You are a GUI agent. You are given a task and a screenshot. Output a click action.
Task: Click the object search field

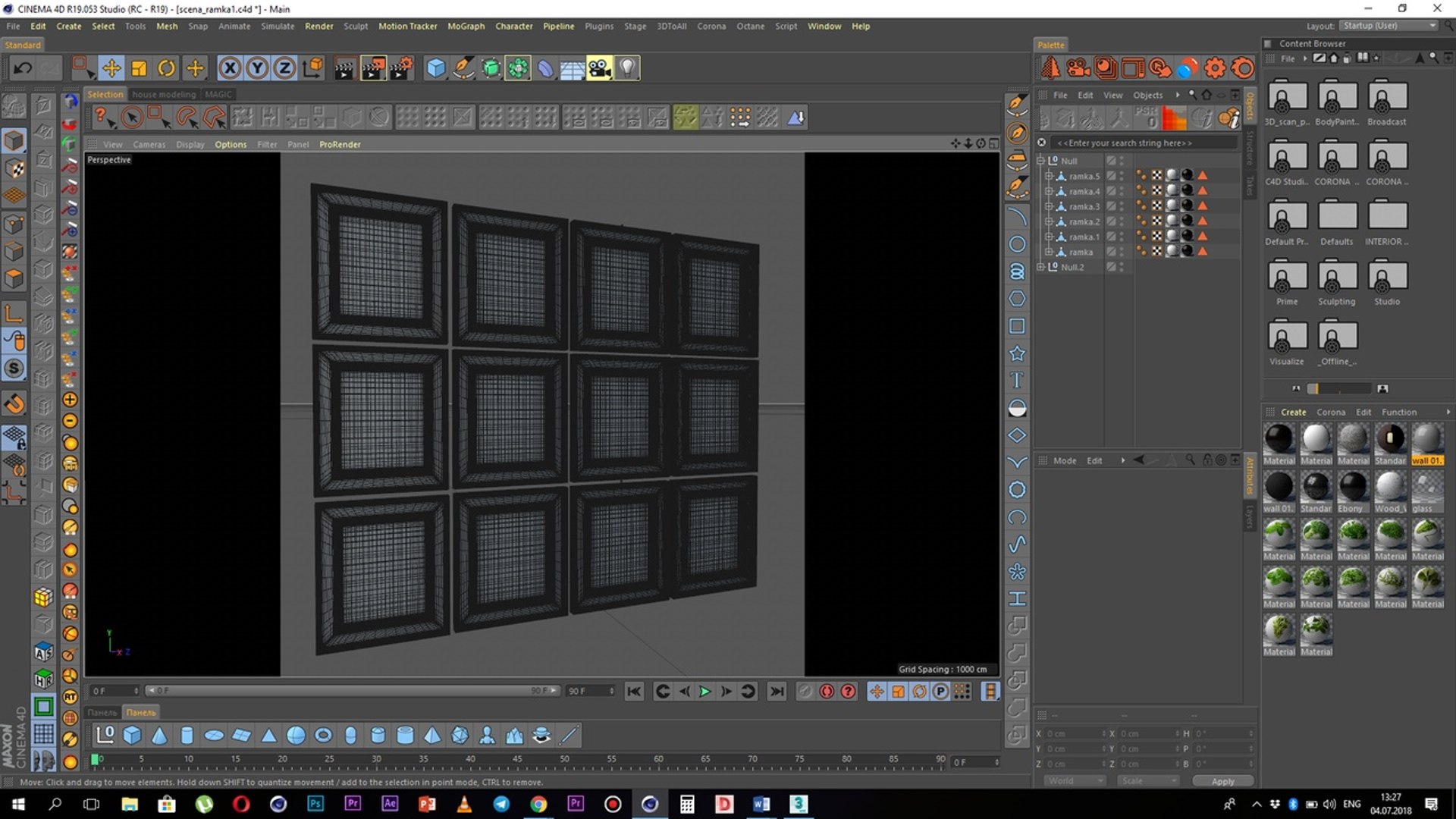1145,143
